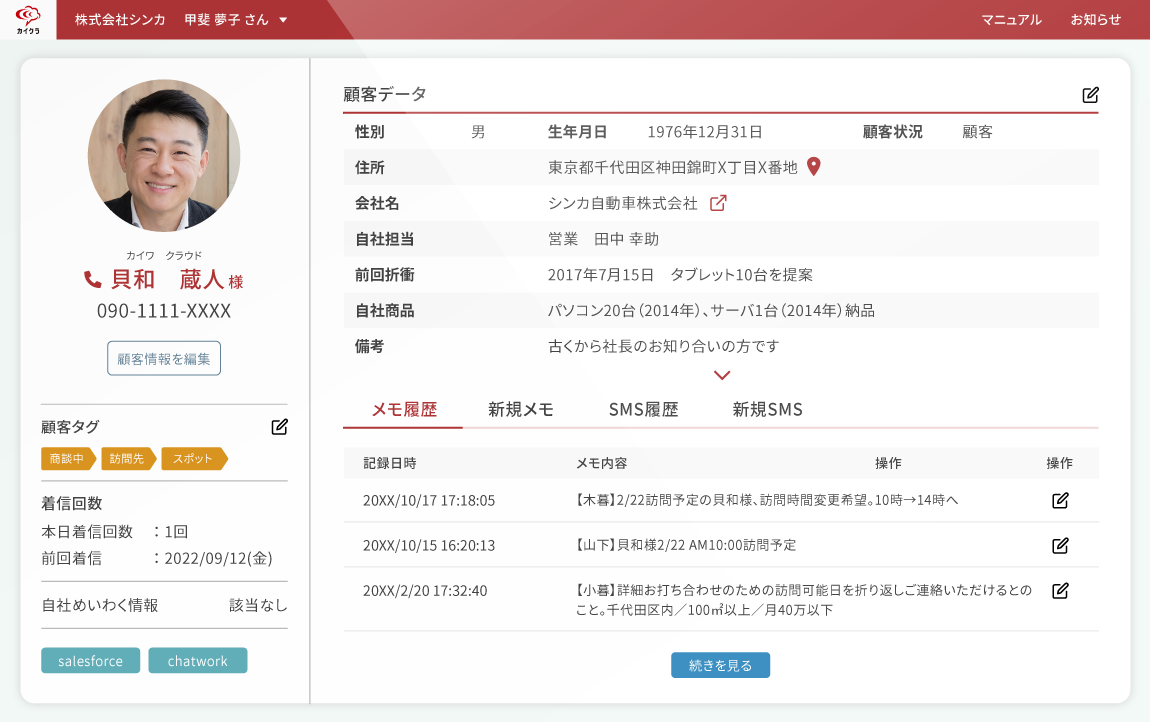The width and height of the screenshot is (1150, 722).
Task: Click the customer tag edit icon
Action: (280, 427)
